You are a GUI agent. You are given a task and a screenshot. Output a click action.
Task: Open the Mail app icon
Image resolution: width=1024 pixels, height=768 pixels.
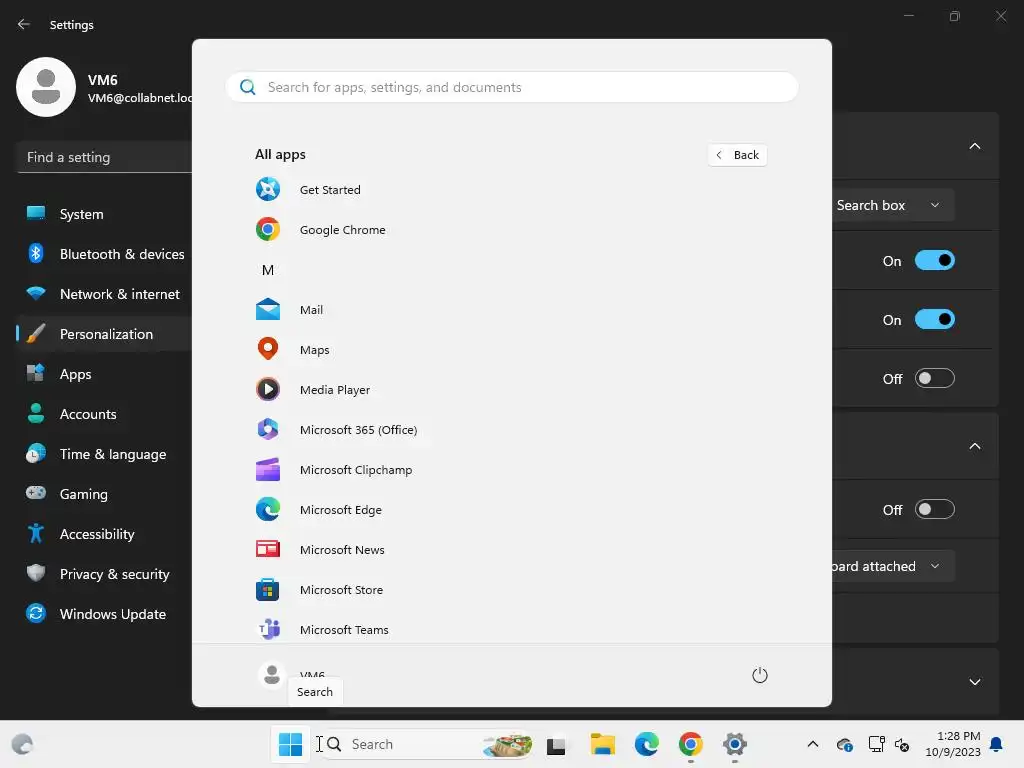[268, 310]
